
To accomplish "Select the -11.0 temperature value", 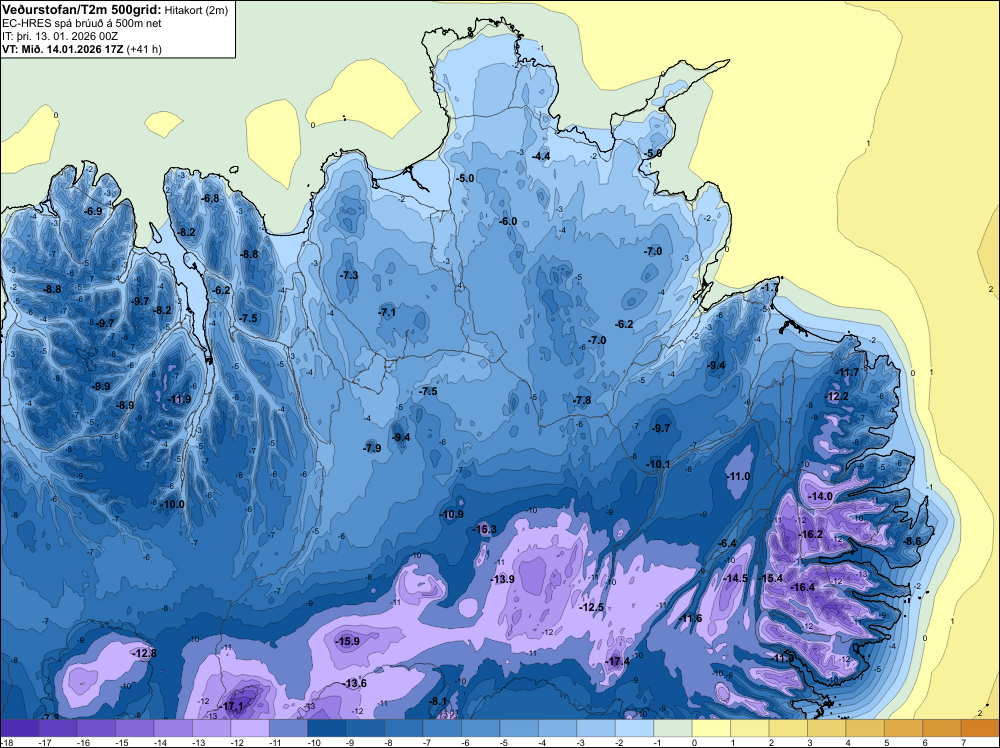I will point(739,476).
